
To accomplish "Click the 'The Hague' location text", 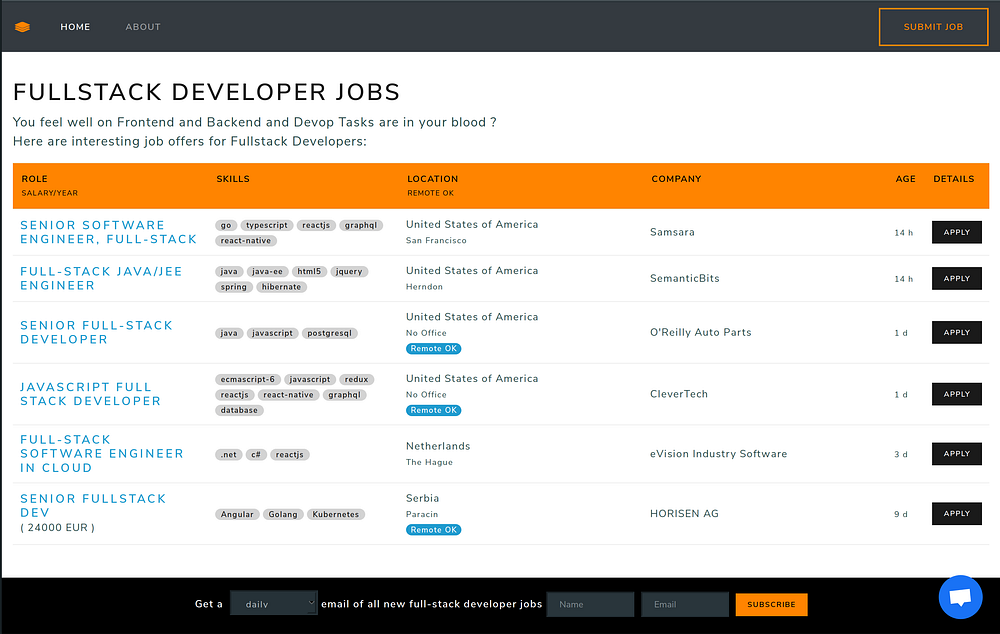I will coord(429,462).
